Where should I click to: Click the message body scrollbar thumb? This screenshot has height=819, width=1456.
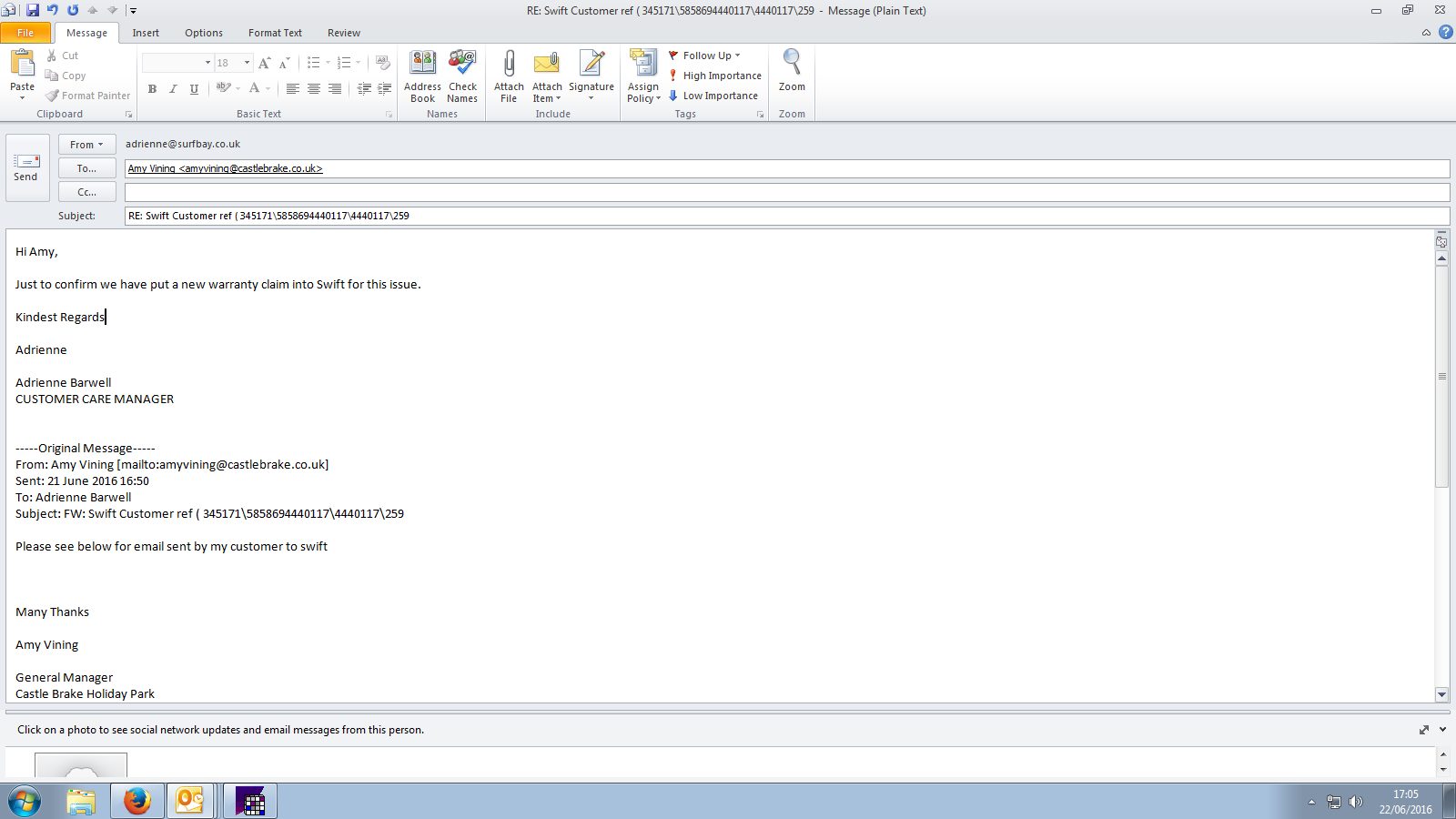(1441, 377)
